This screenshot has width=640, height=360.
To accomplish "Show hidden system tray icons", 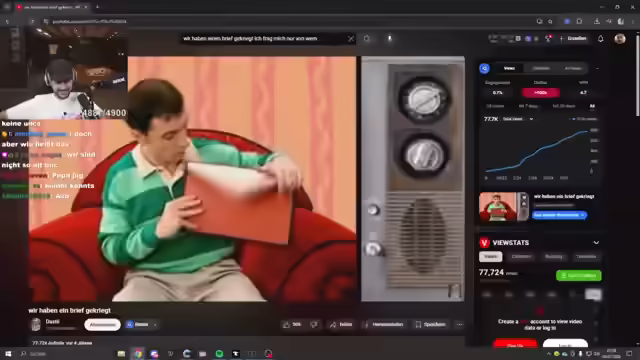I will coord(548,353).
